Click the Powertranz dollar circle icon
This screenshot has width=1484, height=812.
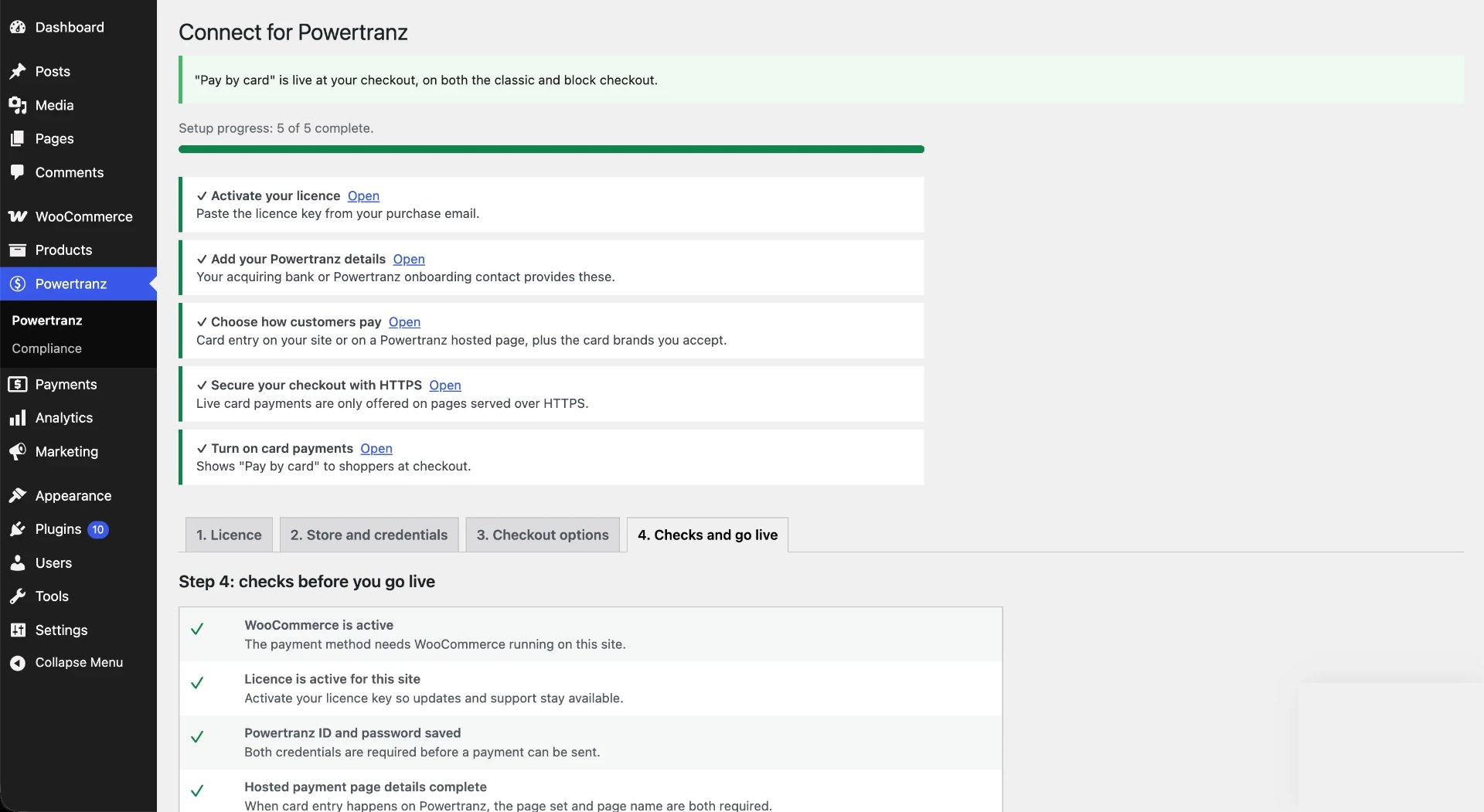click(18, 284)
